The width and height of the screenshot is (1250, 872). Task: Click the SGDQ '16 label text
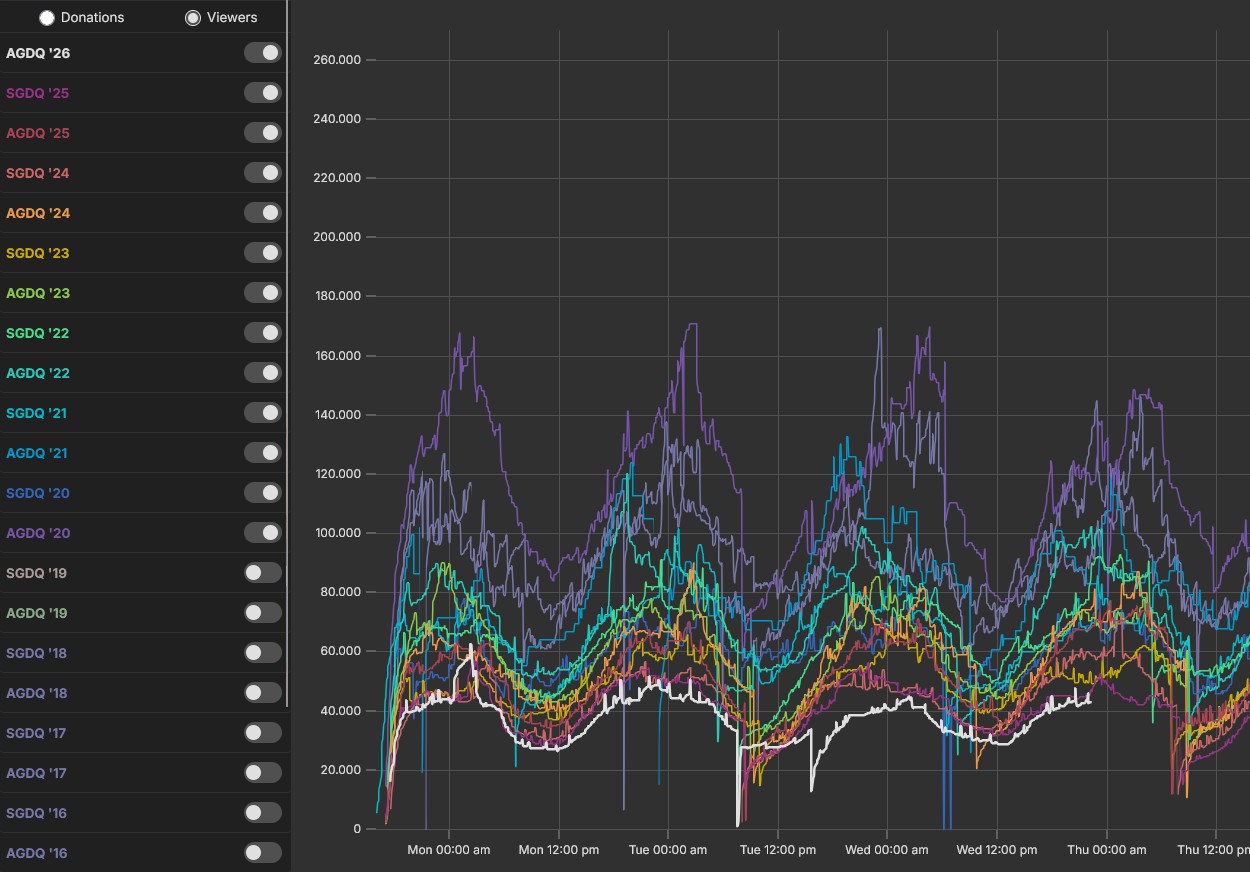click(x=36, y=813)
